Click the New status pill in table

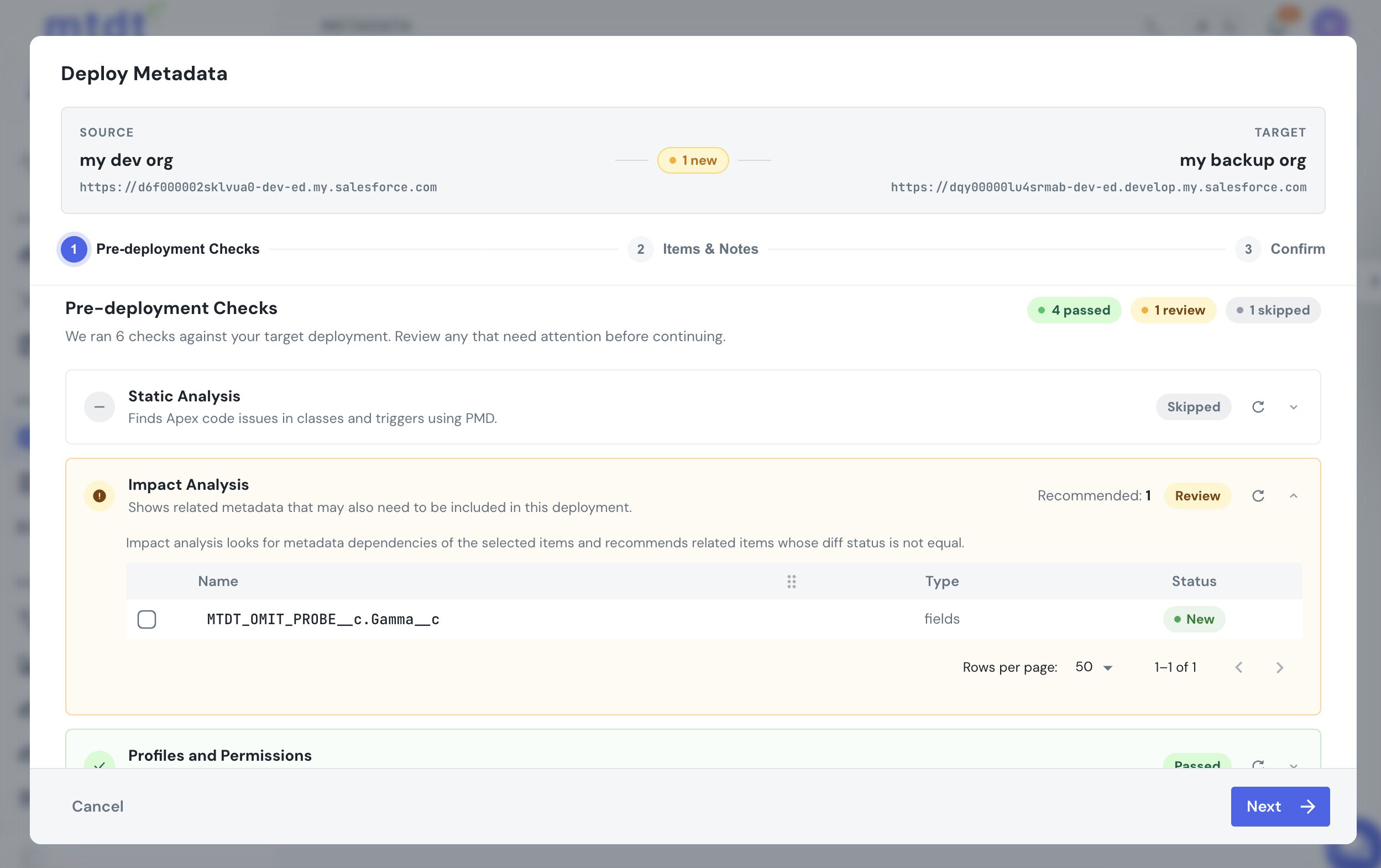[x=1194, y=619]
